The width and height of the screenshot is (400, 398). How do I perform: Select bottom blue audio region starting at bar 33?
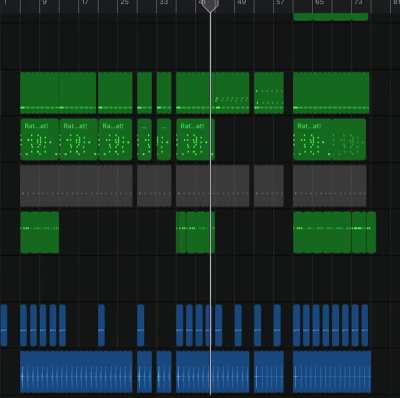pyautogui.click(x=164, y=372)
